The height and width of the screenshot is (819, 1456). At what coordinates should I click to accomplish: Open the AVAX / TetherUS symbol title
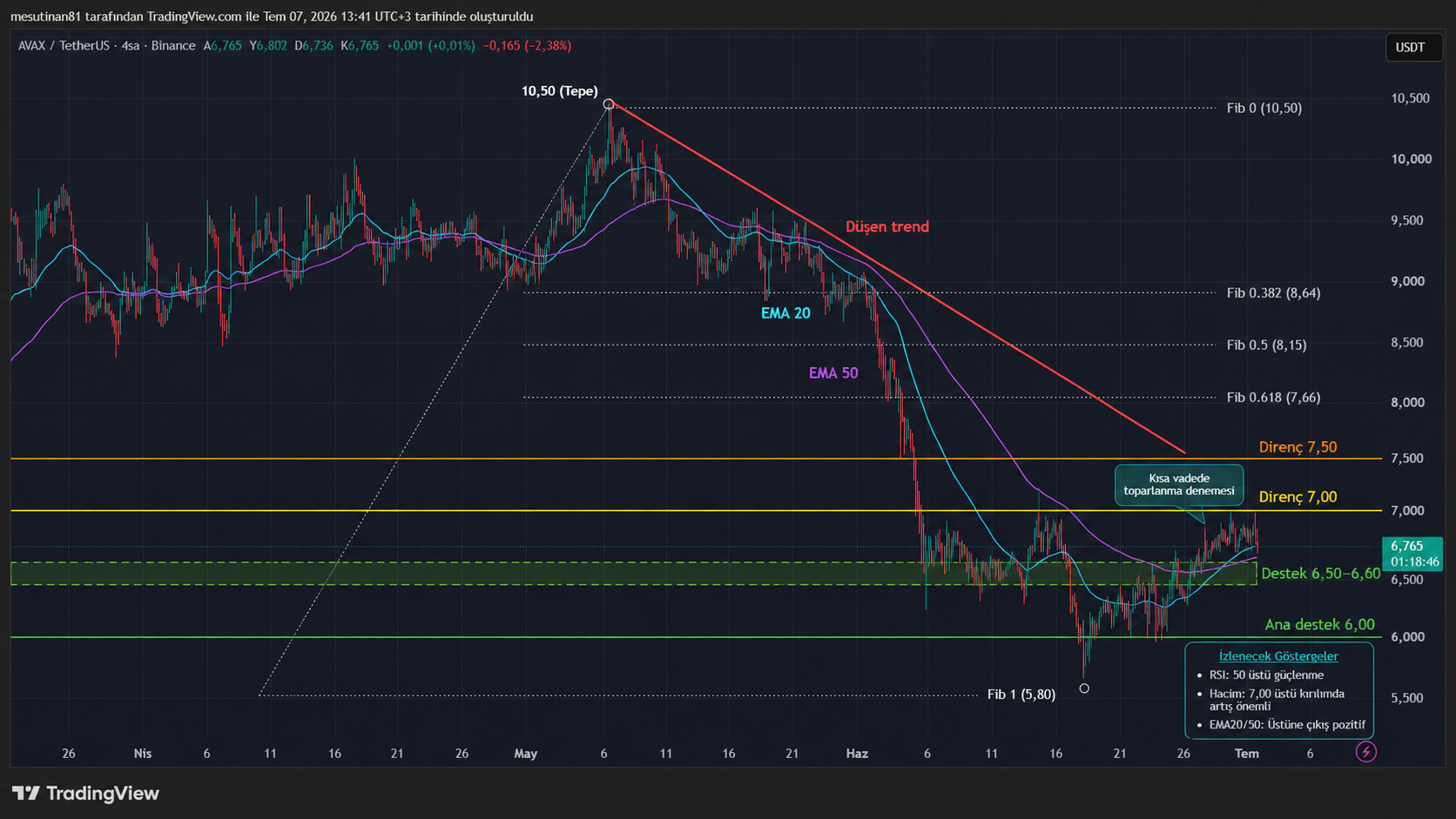(64, 45)
